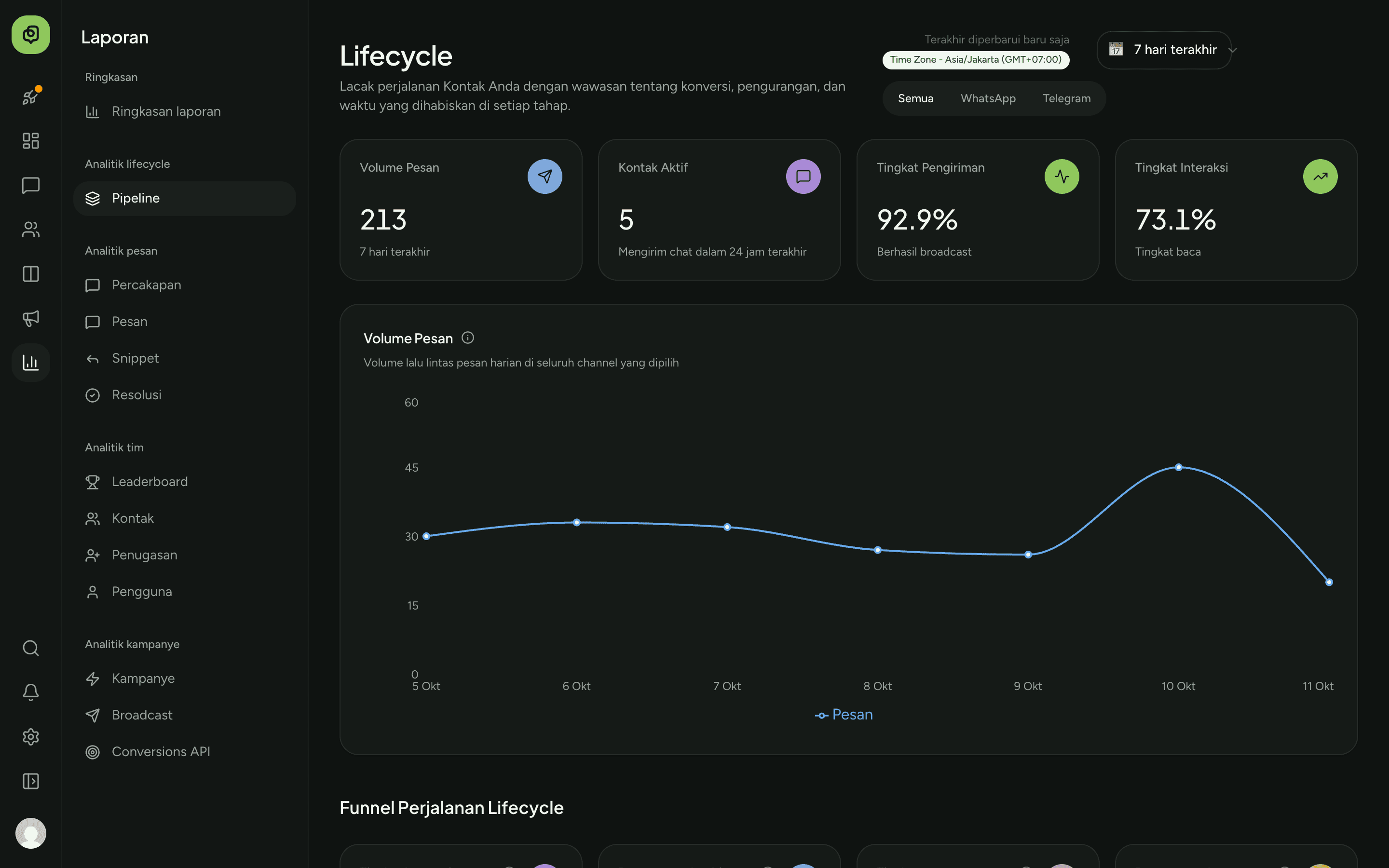Open the Percakapan analytics page
Viewport: 1389px width, 868px height.
click(x=184, y=285)
